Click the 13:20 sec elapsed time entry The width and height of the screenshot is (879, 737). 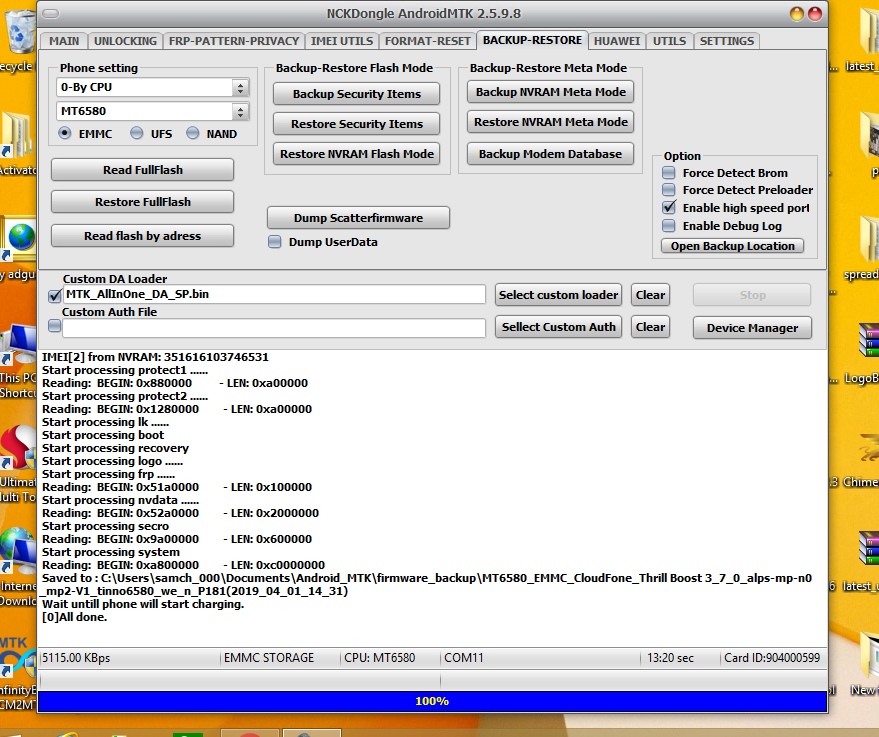[x=670, y=657]
